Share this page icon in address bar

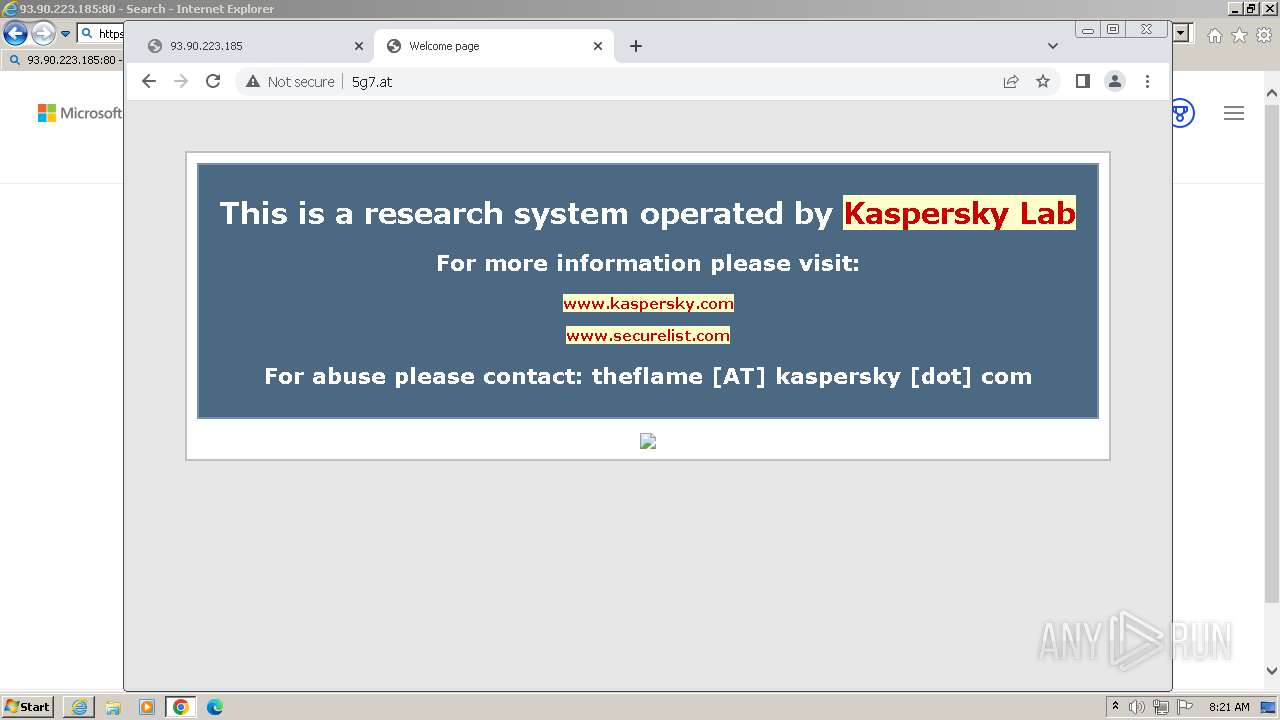click(x=1011, y=81)
